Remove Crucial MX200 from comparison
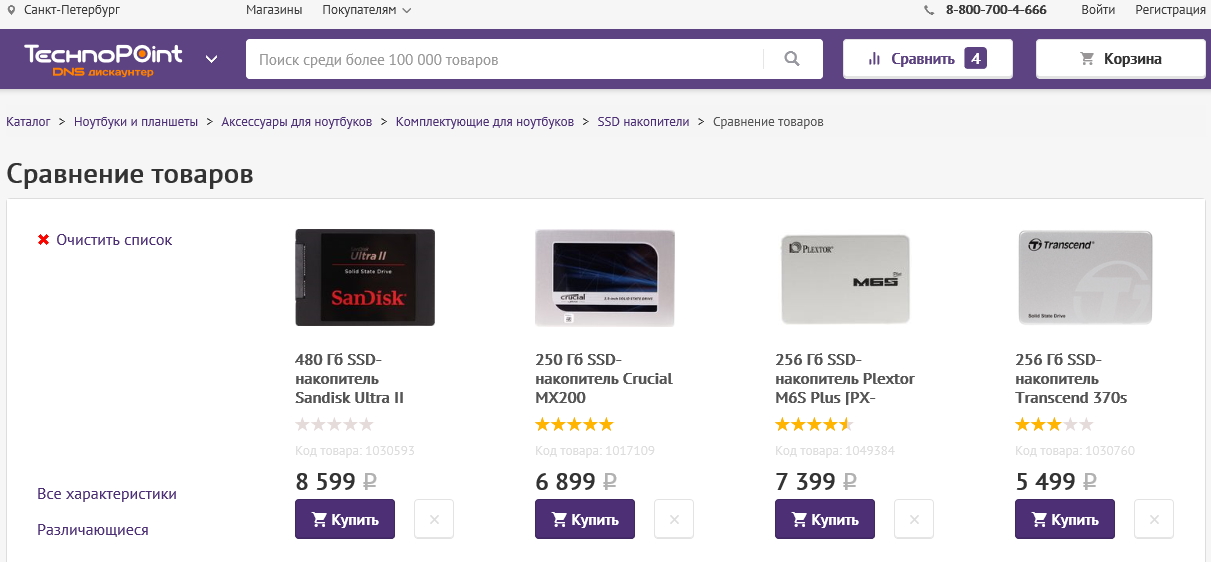This screenshot has width=1211, height=562. pos(674,520)
